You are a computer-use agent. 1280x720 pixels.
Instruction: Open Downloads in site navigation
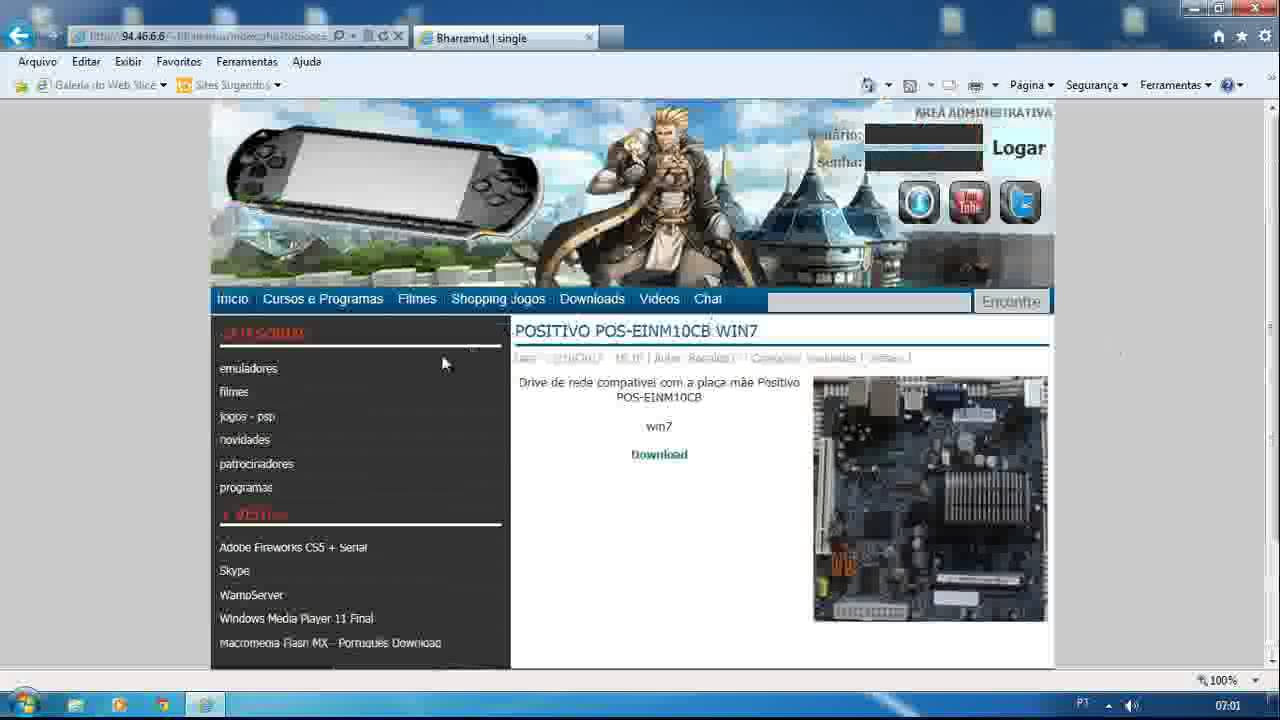[592, 299]
